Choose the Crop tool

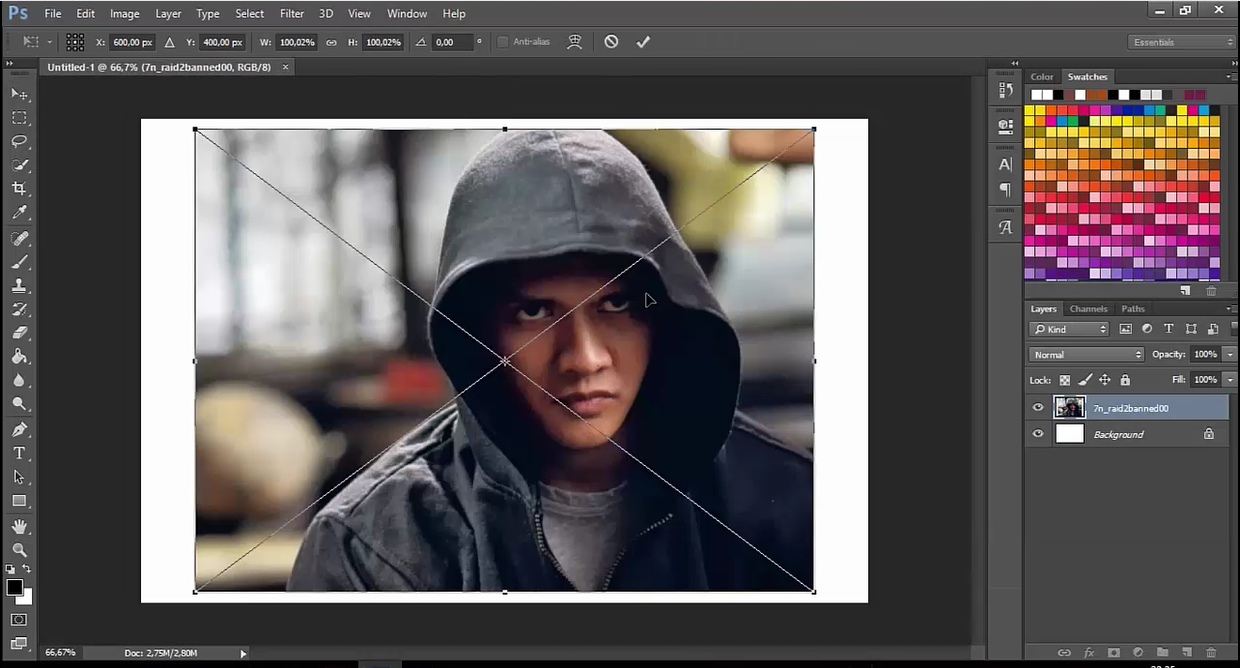click(x=19, y=189)
